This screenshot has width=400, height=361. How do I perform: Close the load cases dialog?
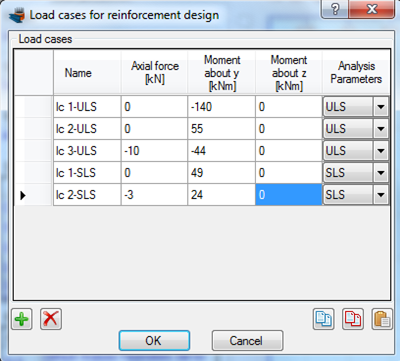pos(372,9)
